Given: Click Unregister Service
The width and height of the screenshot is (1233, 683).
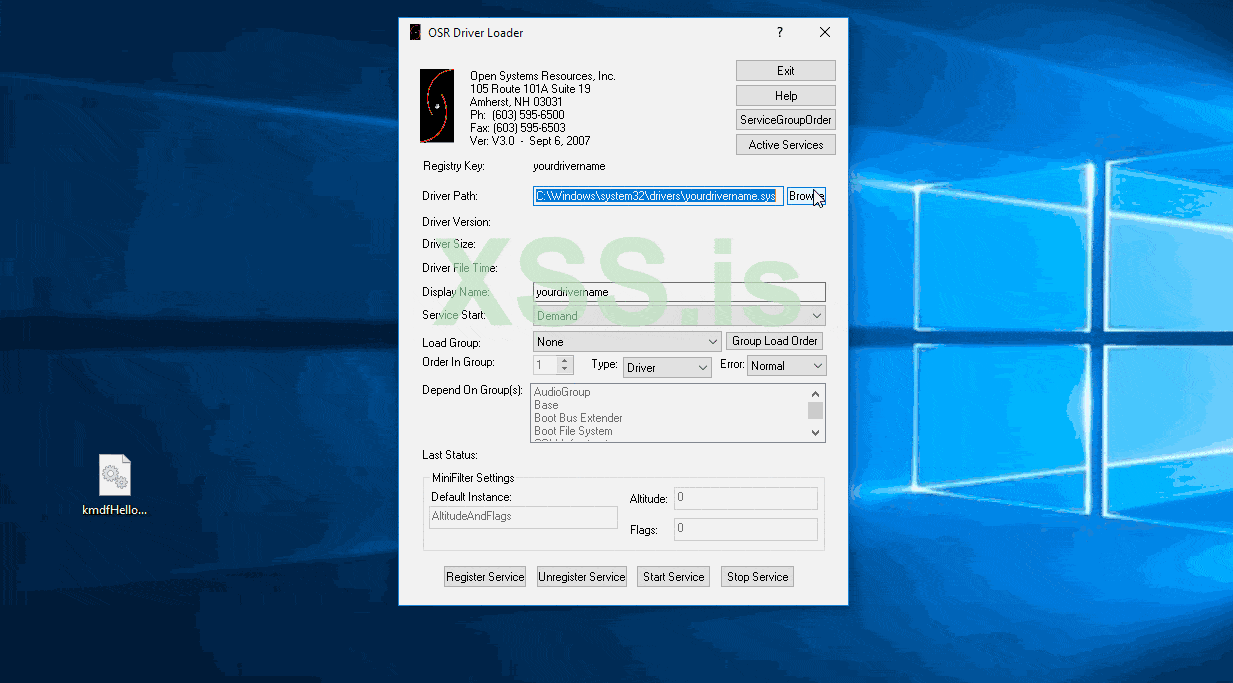Looking at the screenshot, I should click(582, 577).
